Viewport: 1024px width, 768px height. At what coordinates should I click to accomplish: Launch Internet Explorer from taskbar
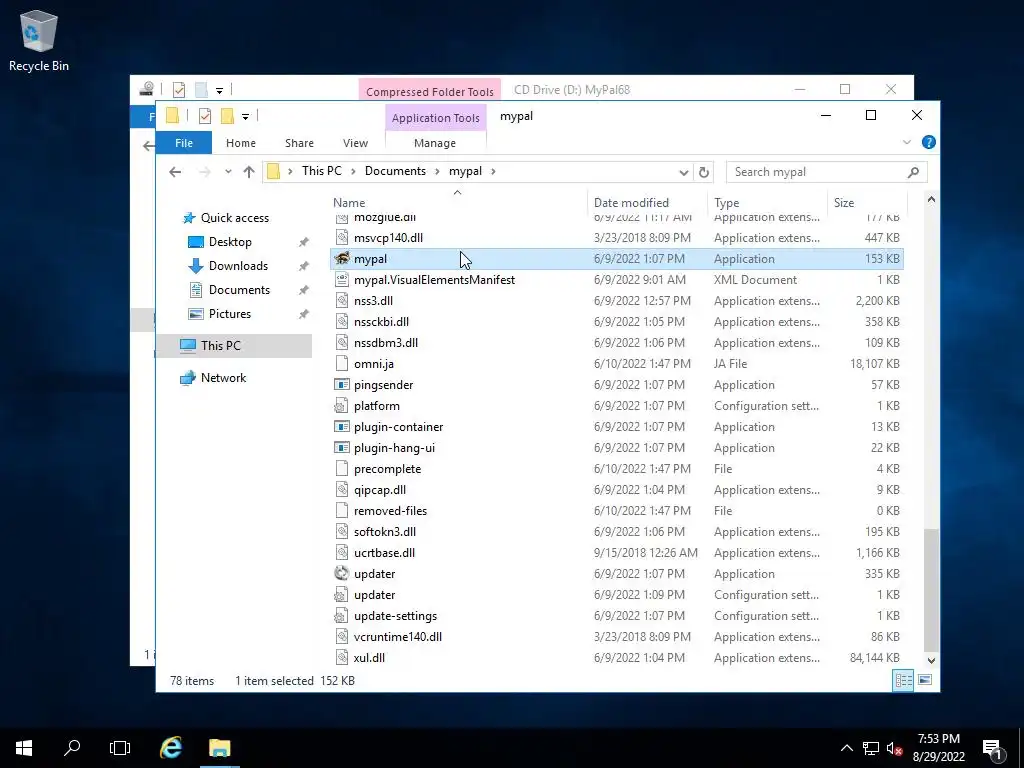pos(171,748)
